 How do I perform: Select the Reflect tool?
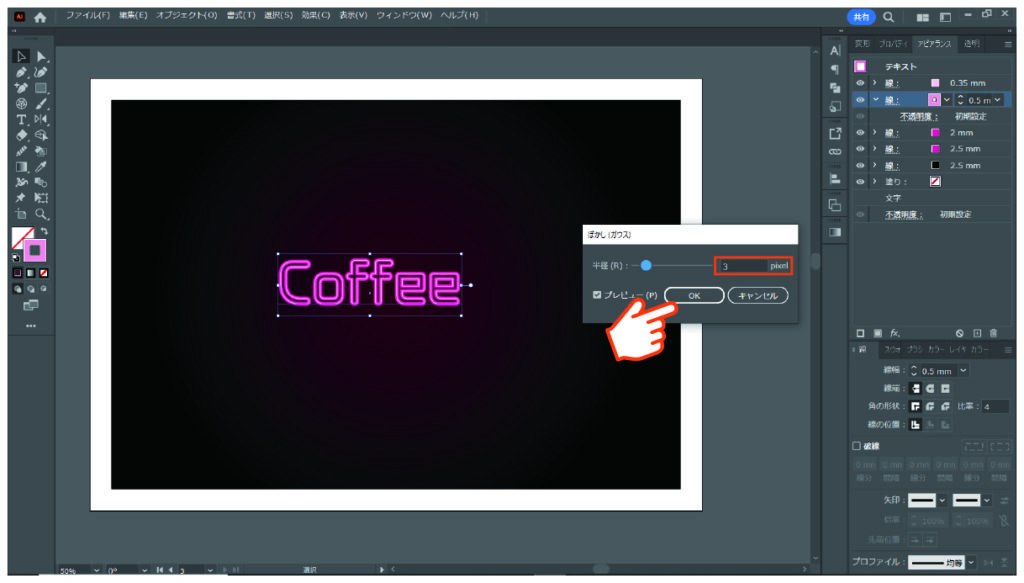point(41,119)
